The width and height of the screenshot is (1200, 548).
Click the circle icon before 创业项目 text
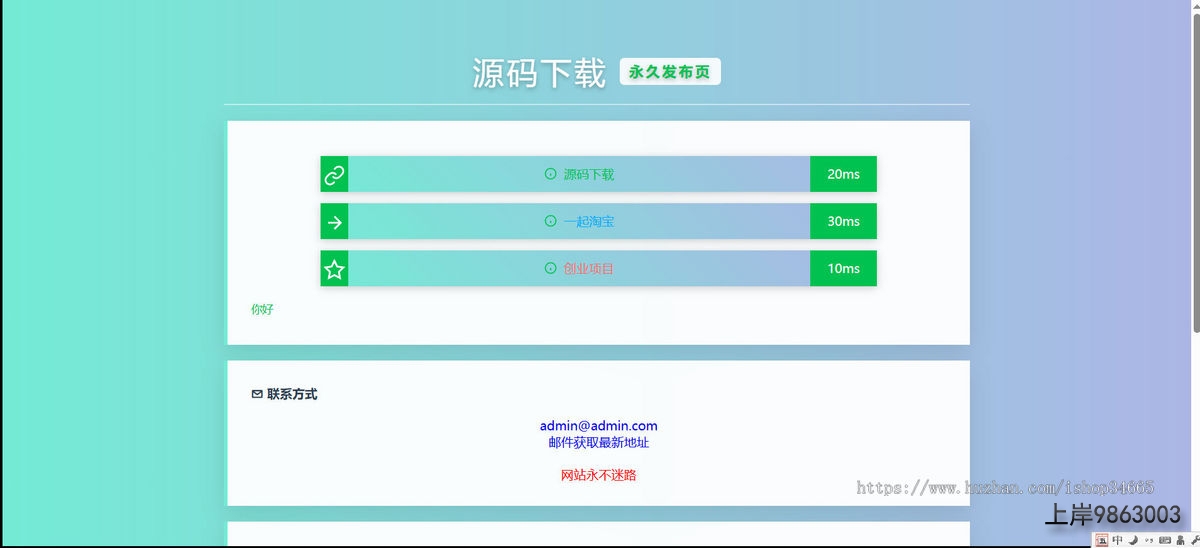coord(550,268)
